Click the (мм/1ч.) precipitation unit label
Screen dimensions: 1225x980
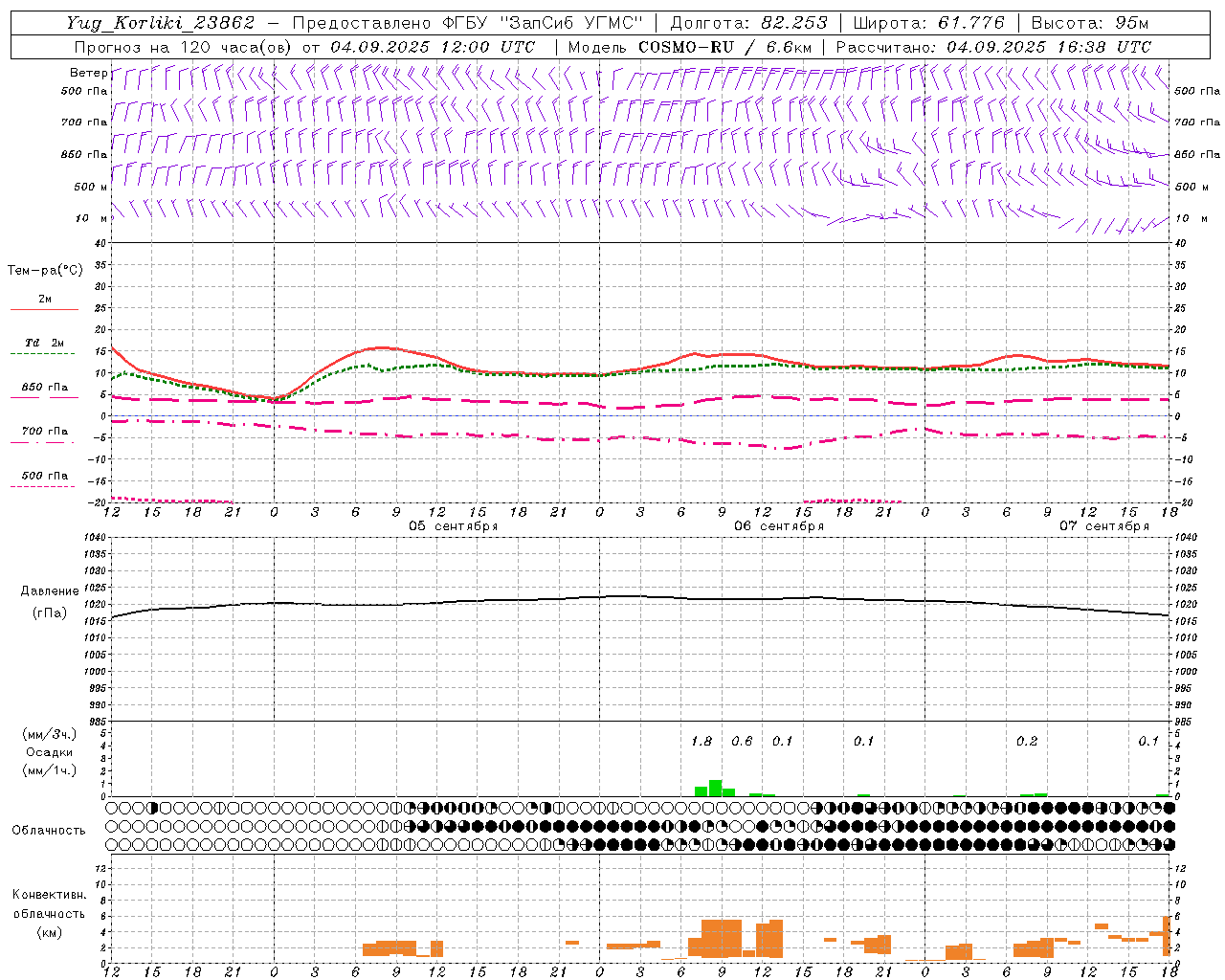50,770
